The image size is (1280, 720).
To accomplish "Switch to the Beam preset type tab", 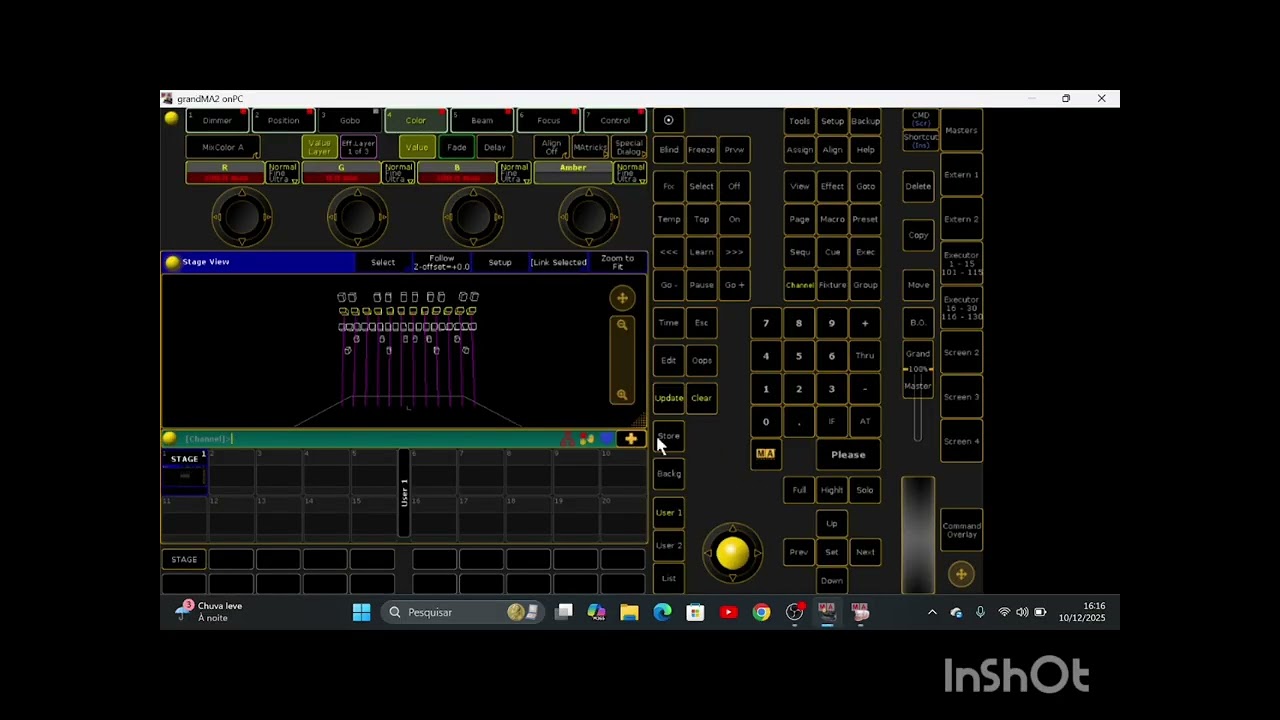I will click(482, 121).
